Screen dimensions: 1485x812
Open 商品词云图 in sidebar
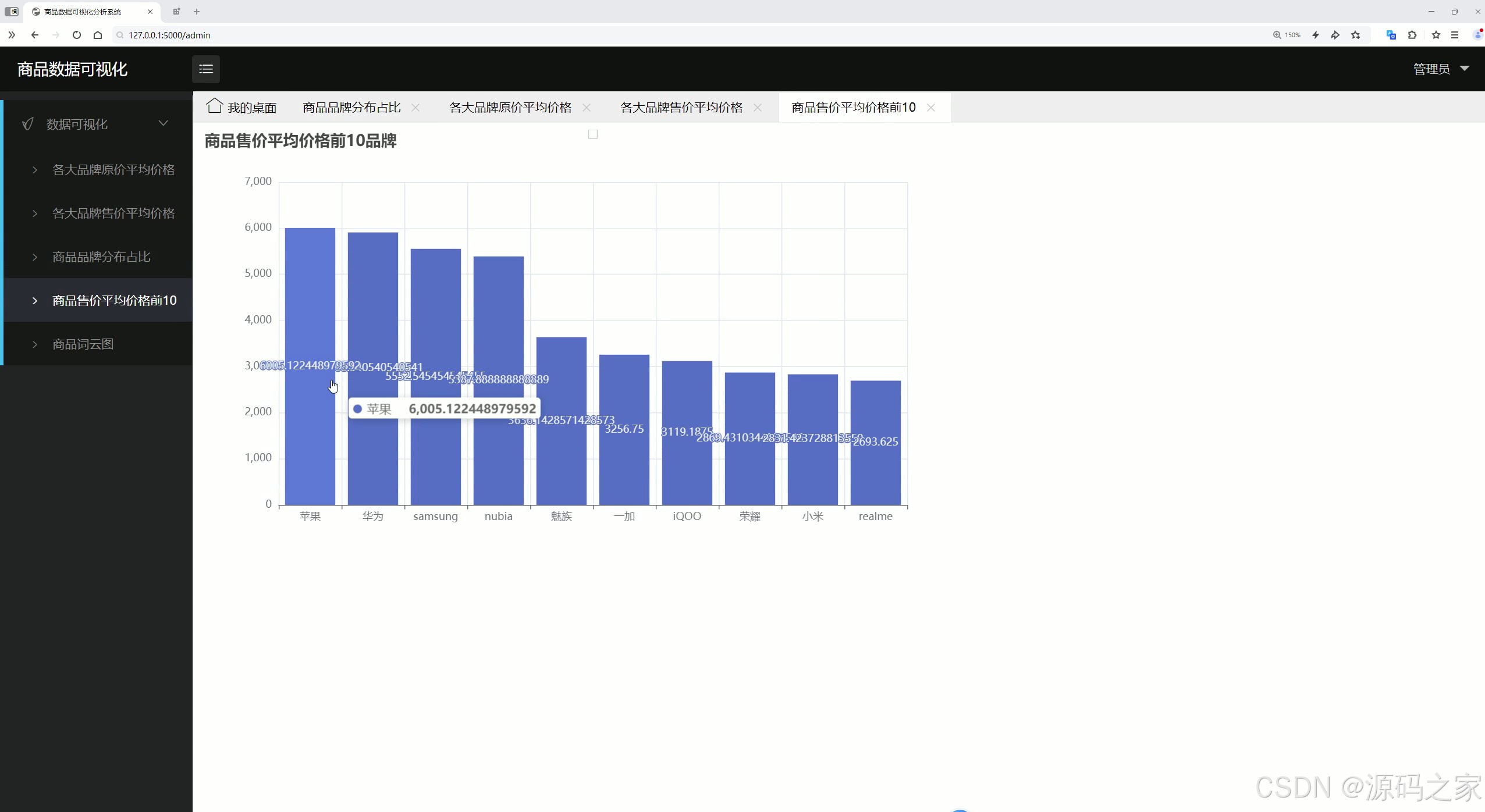[83, 344]
